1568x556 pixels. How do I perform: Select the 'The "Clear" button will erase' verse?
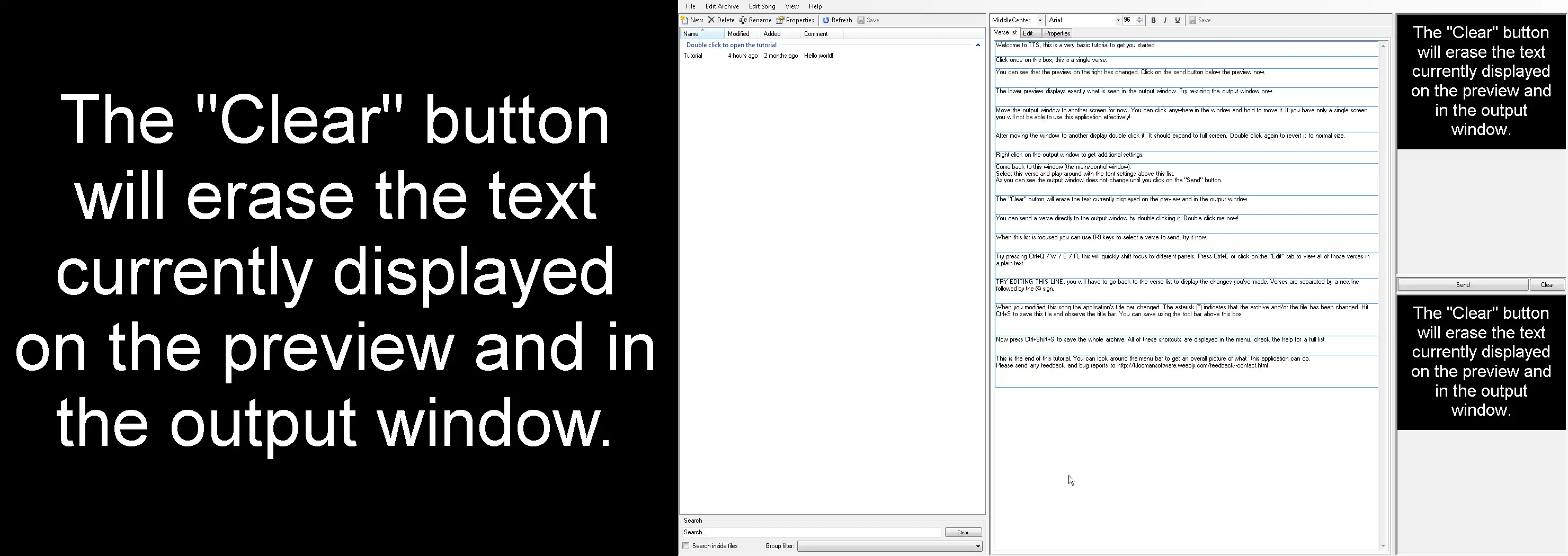1187,205
